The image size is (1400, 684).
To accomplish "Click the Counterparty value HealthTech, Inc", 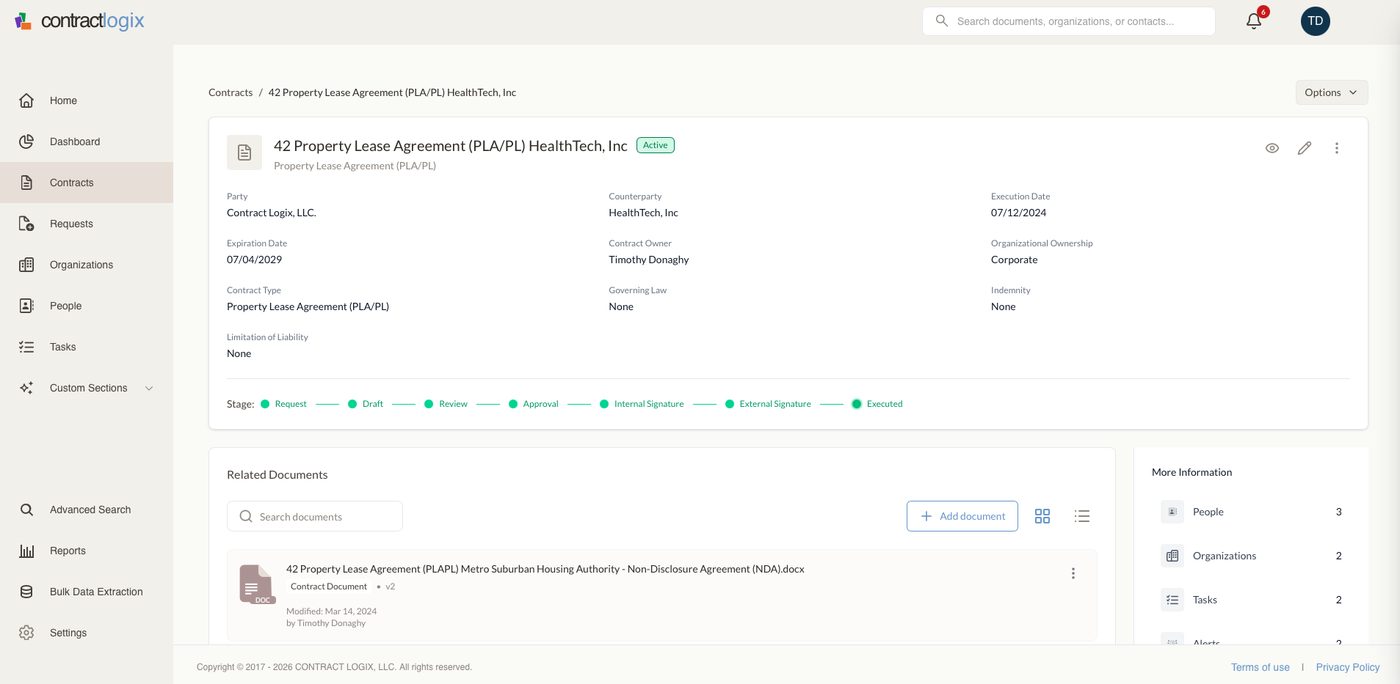I will 644,213.
